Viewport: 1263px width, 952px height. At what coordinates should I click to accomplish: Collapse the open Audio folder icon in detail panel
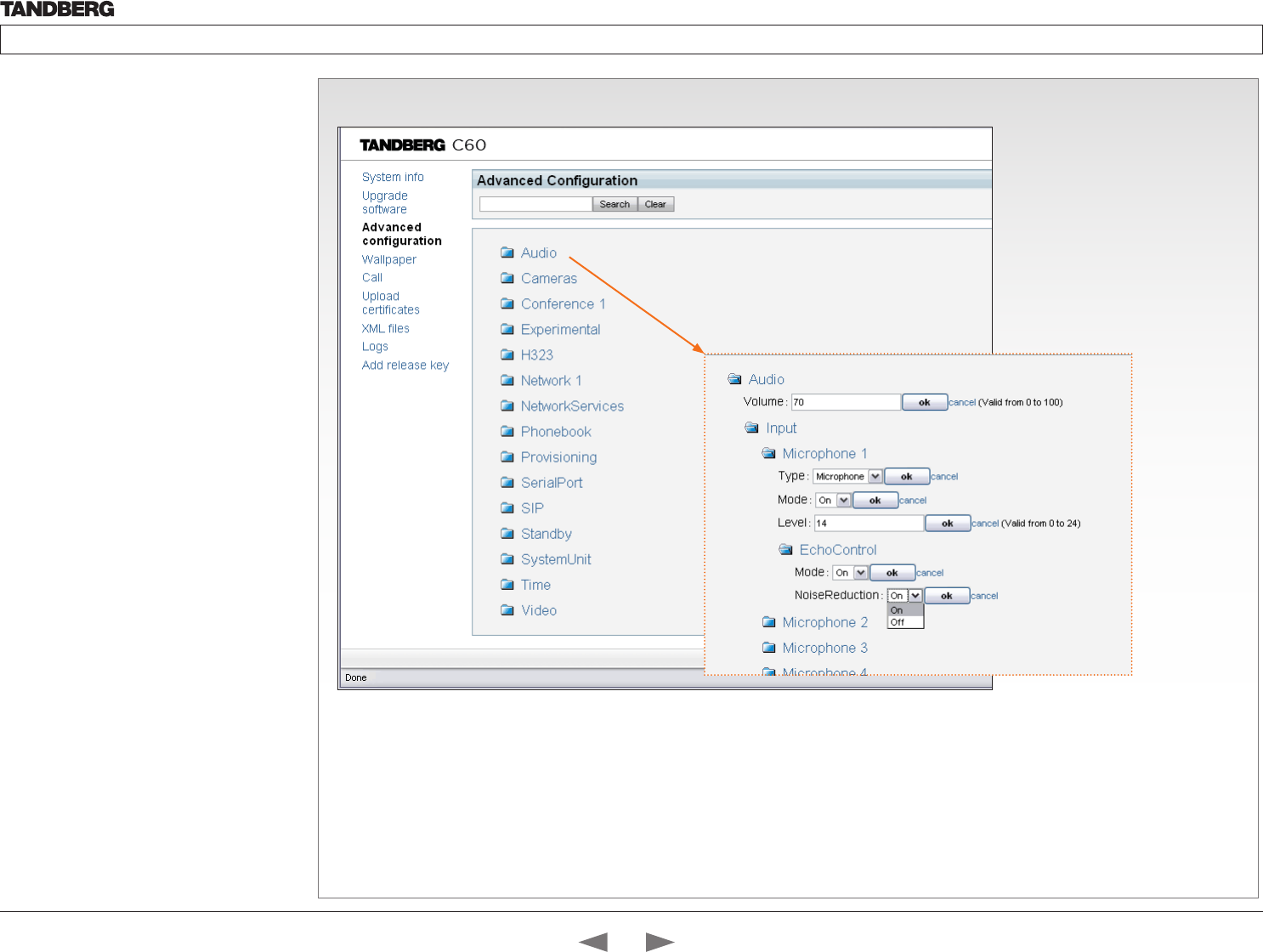[735, 379]
